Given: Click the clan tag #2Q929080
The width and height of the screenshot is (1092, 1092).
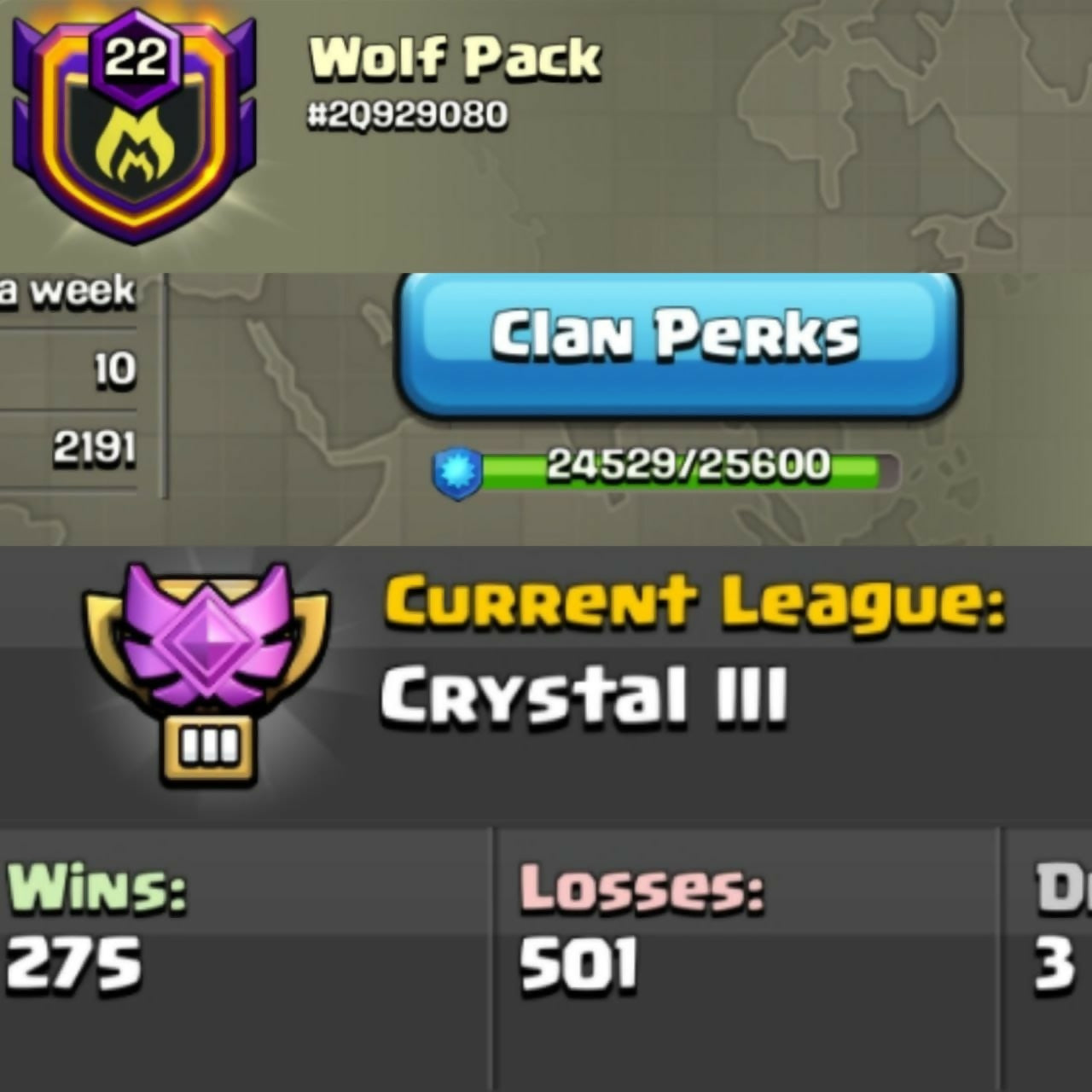Looking at the screenshot, I should click(407, 114).
